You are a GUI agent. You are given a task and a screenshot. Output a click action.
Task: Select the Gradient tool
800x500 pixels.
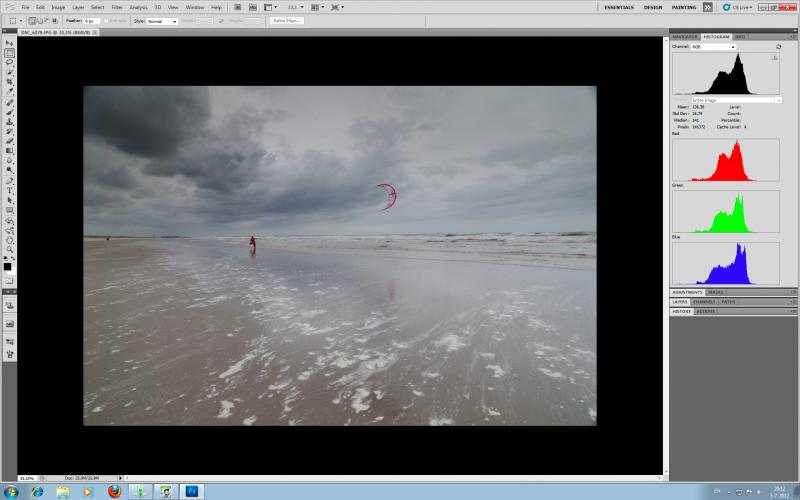click(9, 151)
